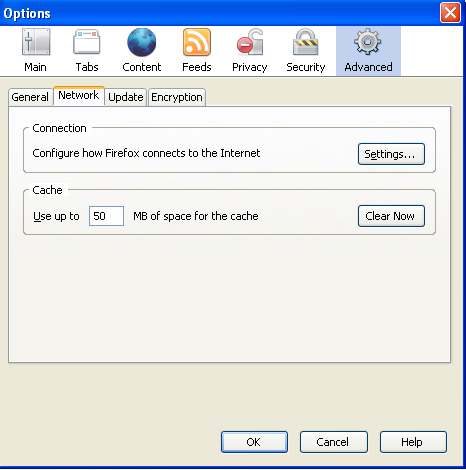The height and width of the screenshot is (470, 466).
Task: Close the Options dialog window
Action: point(450,13)
